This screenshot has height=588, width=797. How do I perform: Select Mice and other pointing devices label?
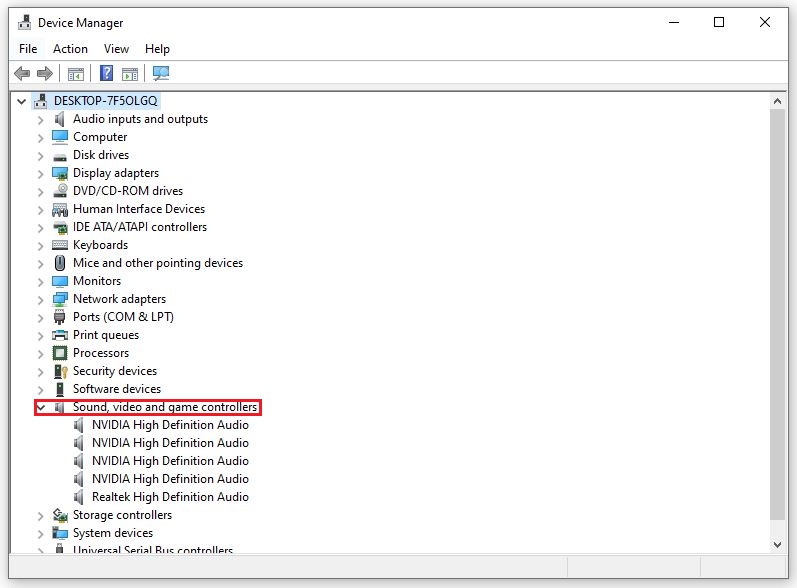tap(158, 263)
